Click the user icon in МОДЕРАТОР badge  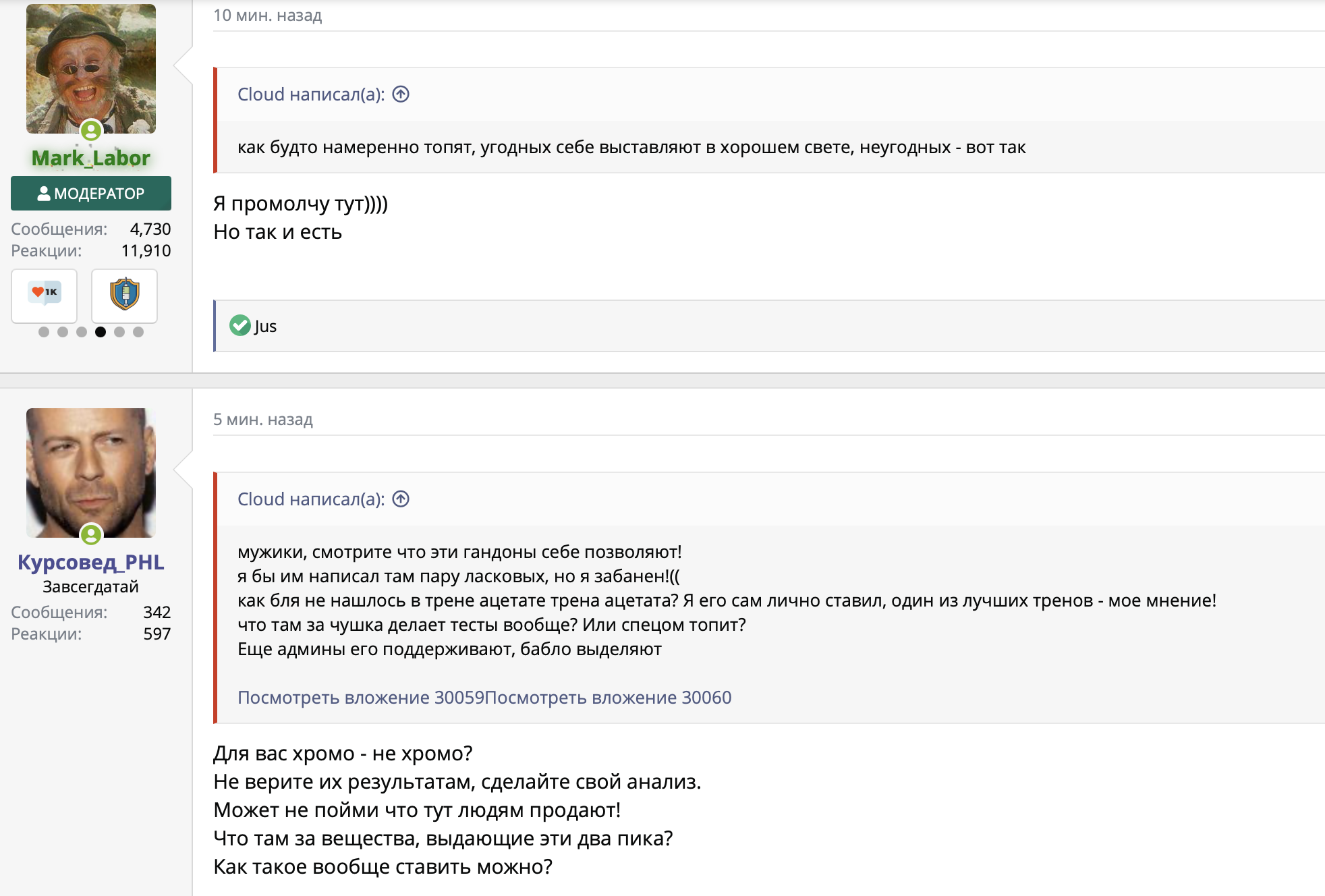(44, 194)
